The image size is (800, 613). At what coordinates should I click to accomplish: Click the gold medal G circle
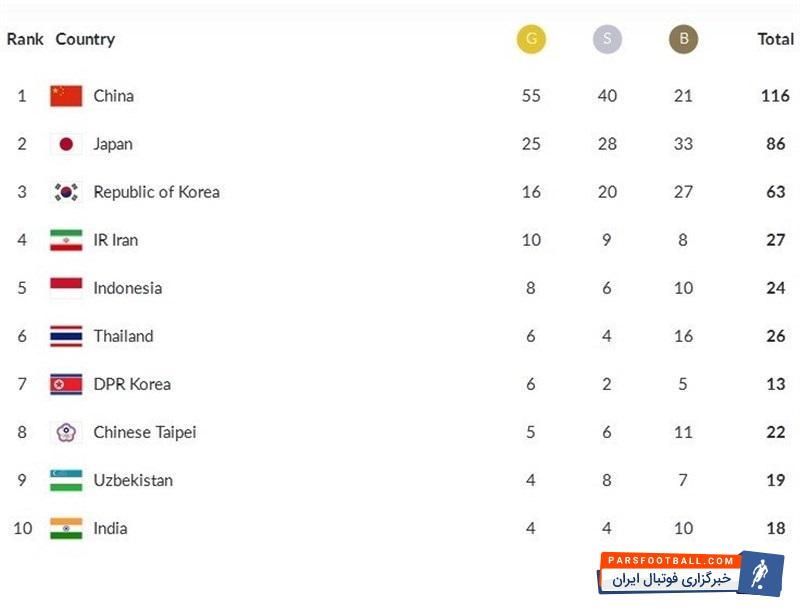(531, 39)
